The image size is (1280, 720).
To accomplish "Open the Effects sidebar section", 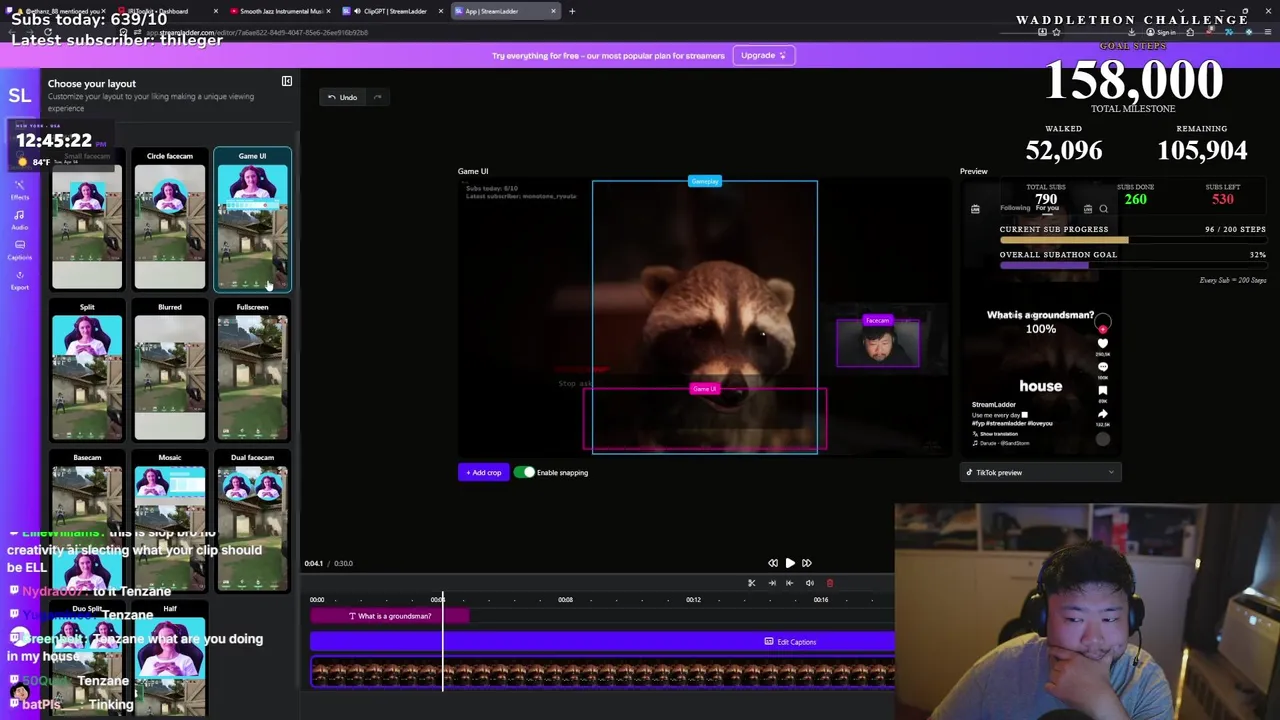I will (x=20, y=190).
